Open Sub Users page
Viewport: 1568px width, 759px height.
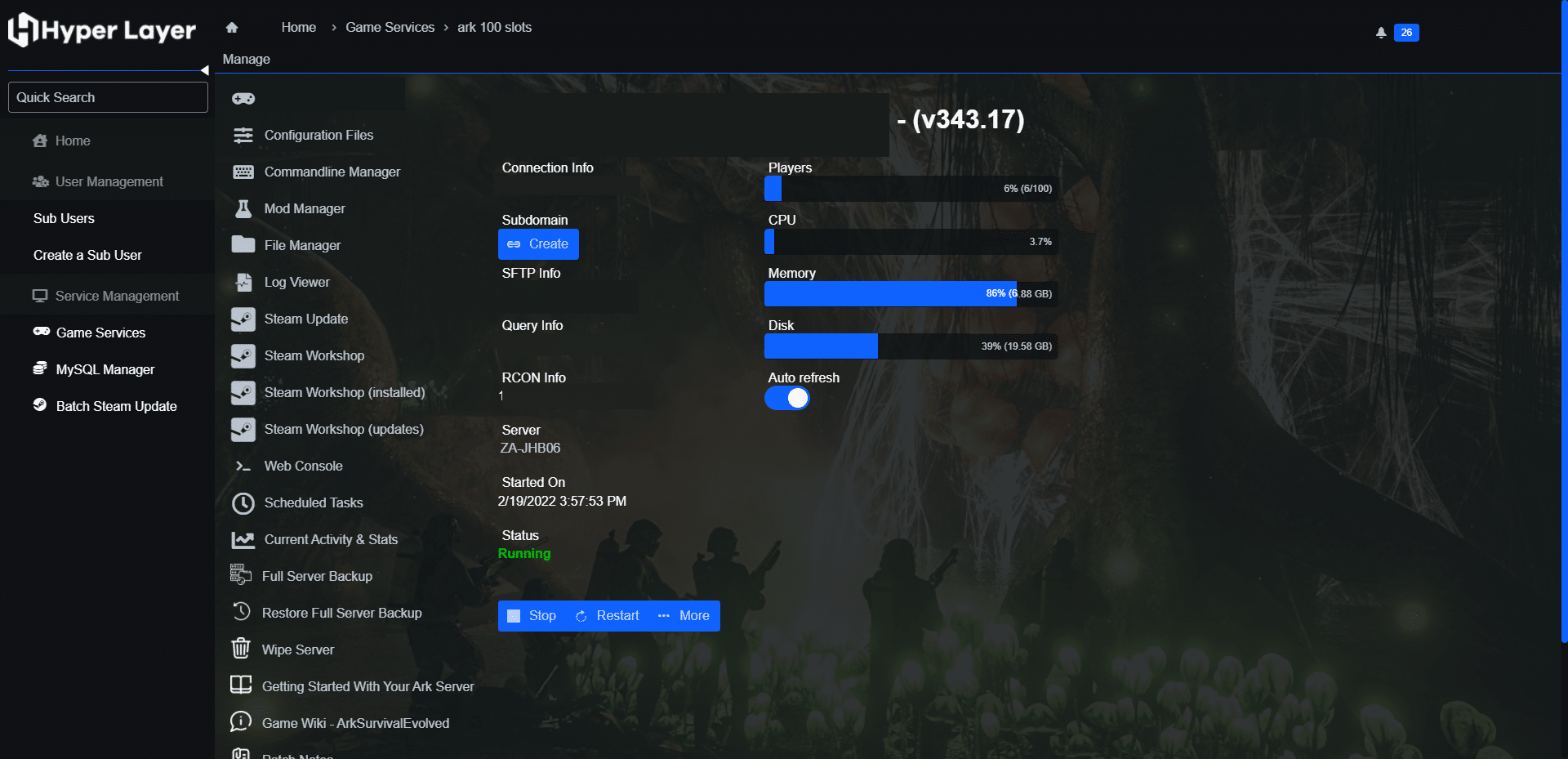click(x=64, y=218)
